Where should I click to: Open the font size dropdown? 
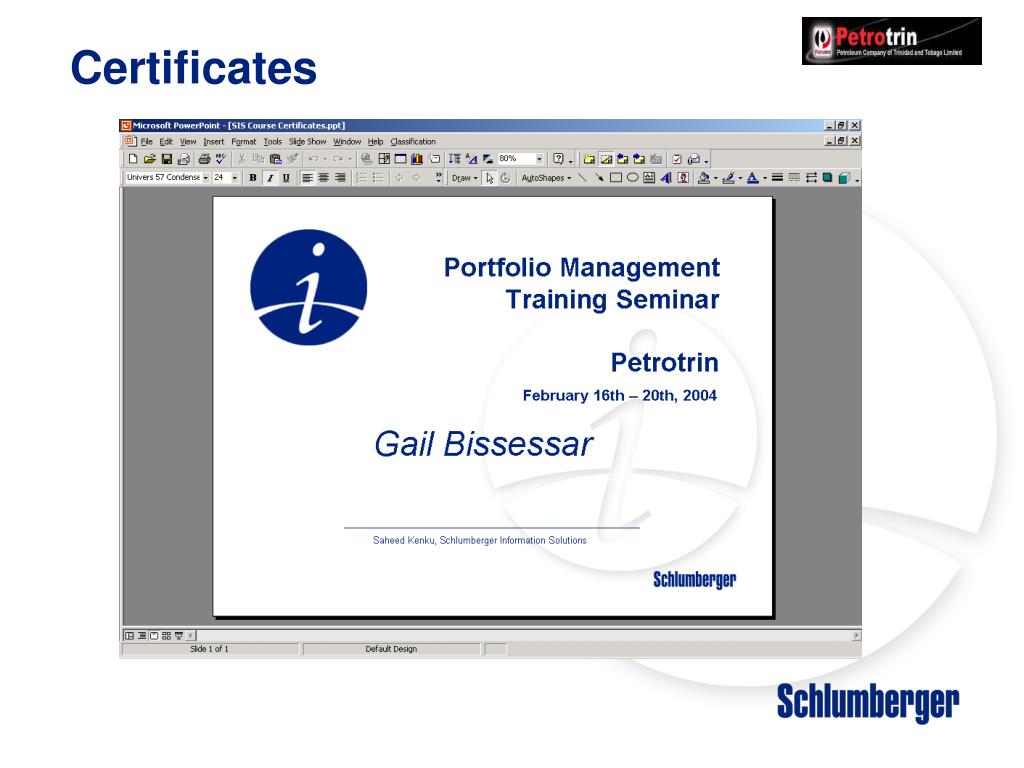tap(234, 178)
